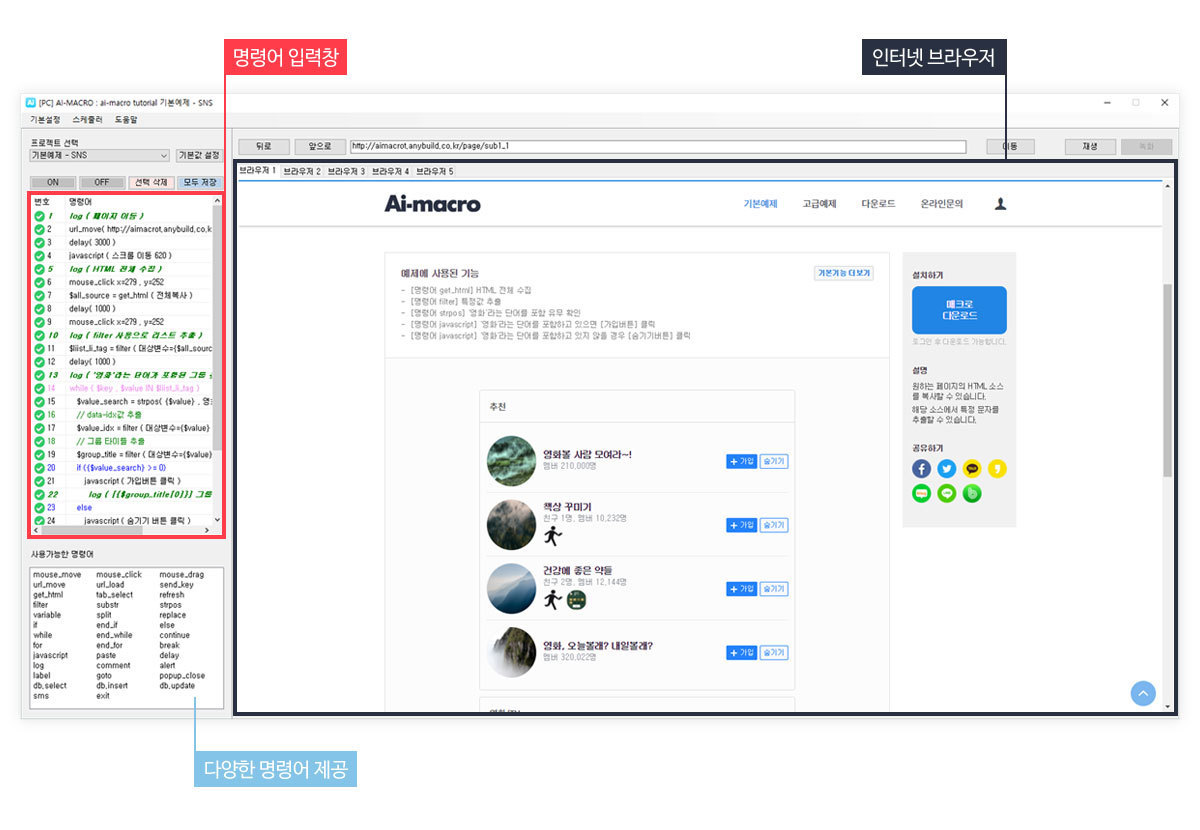Click the running-man icon under 책상 꾸미기
Screen dimensions: 1200x830
(553, 536)
